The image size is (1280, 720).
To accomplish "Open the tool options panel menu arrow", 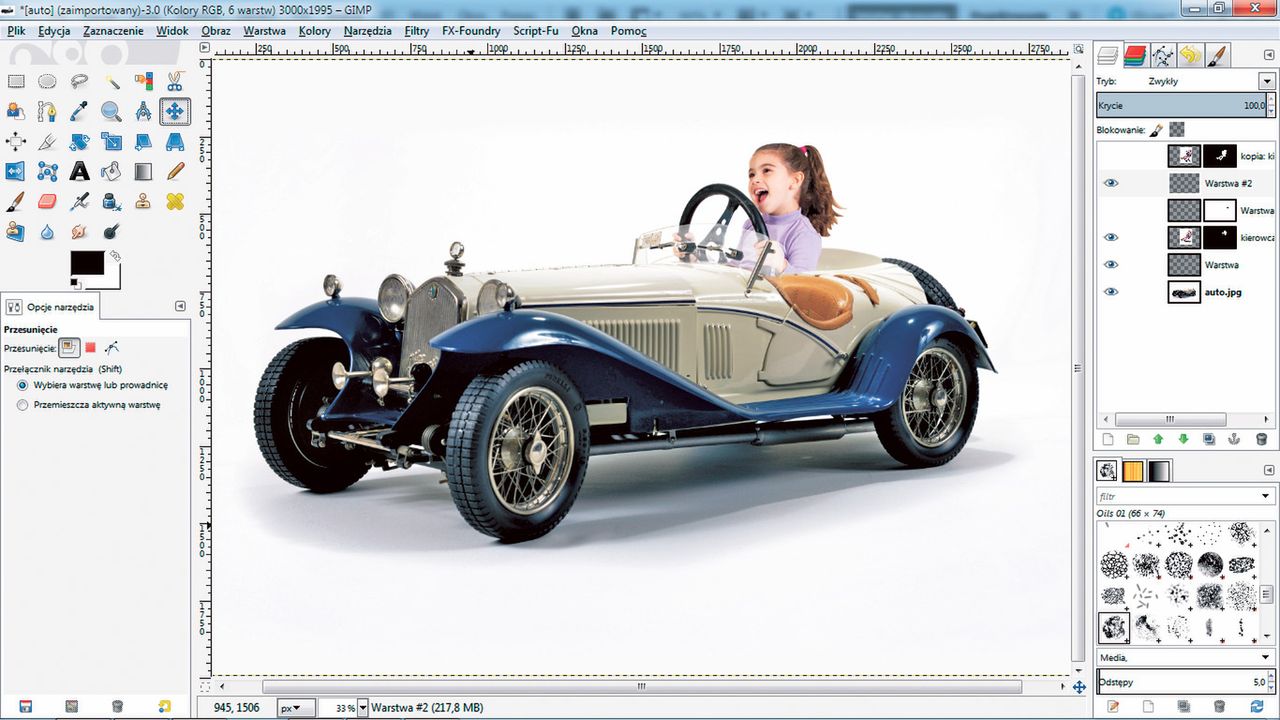I will point(180,306).
